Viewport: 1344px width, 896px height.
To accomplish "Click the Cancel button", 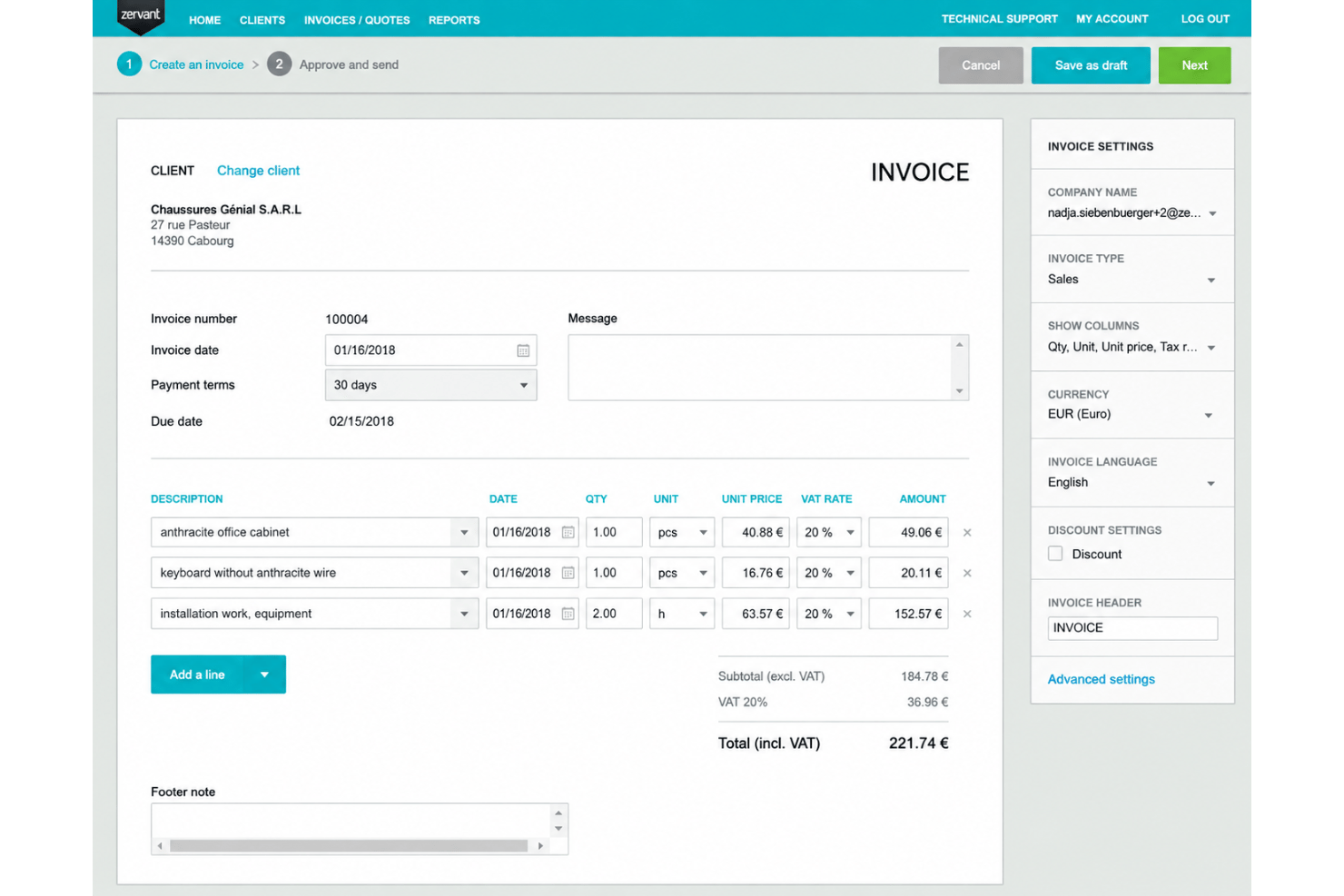I will [981, 65].
